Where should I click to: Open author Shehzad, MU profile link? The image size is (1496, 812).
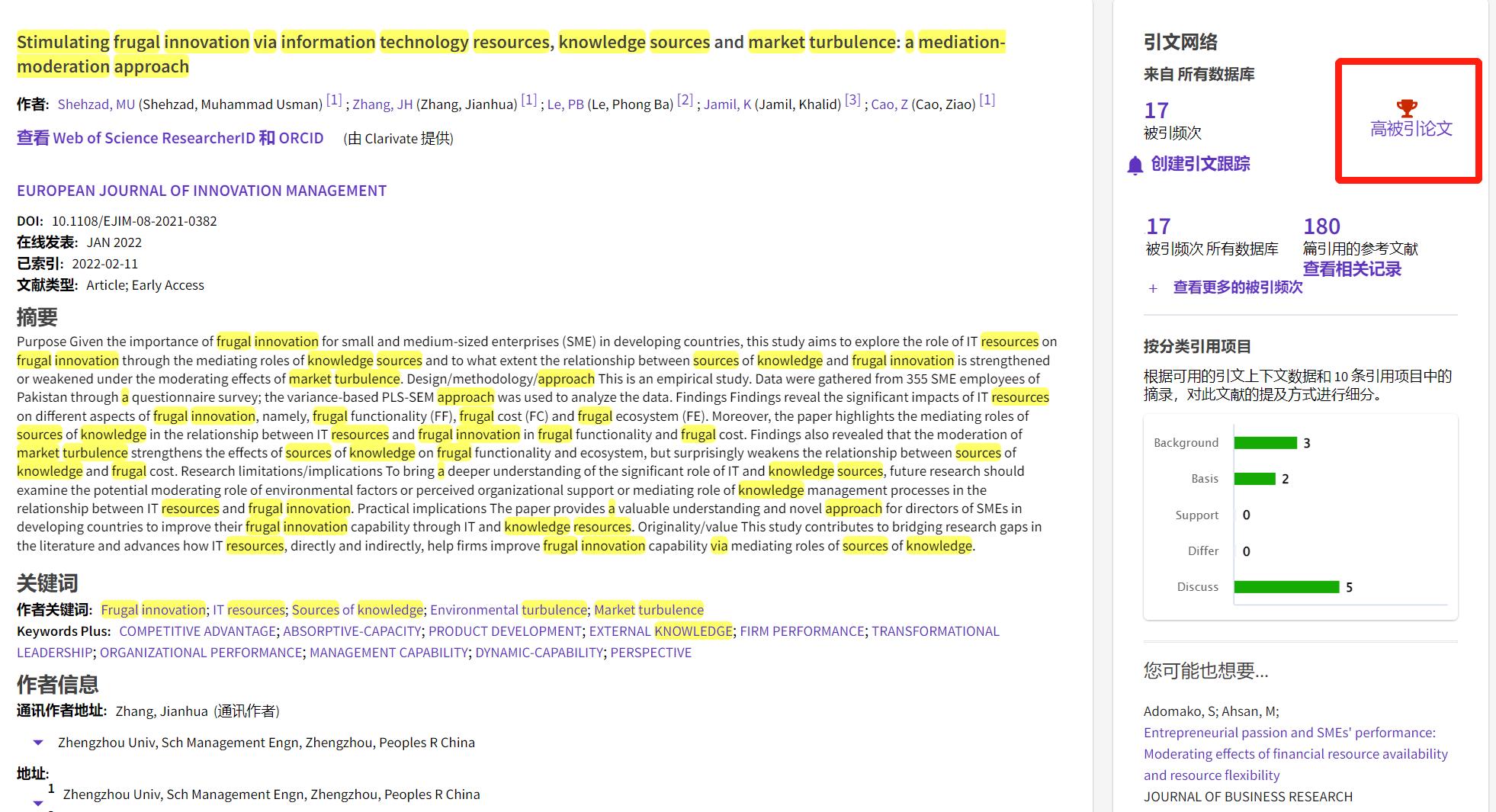pyautogui.click(x=96, y=104)
